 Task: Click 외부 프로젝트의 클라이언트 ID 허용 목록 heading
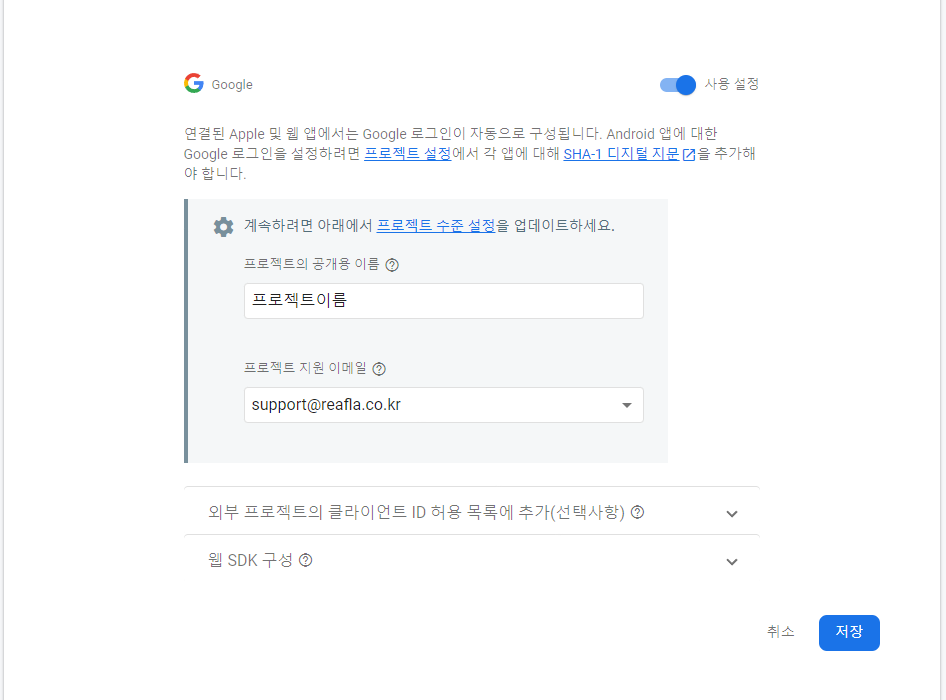416,512
